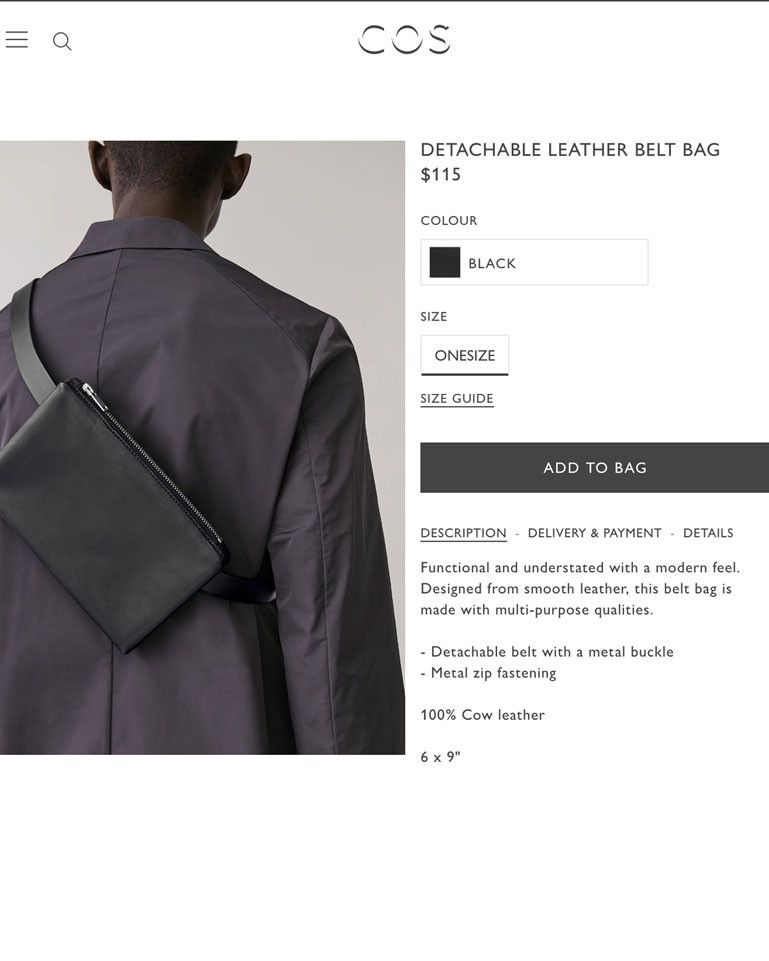Image resolution: width=769 pixels, height=961 pixels.
Task: Click the product title Detachable Leather Belt Bag
Action: [x=570, y=150]
